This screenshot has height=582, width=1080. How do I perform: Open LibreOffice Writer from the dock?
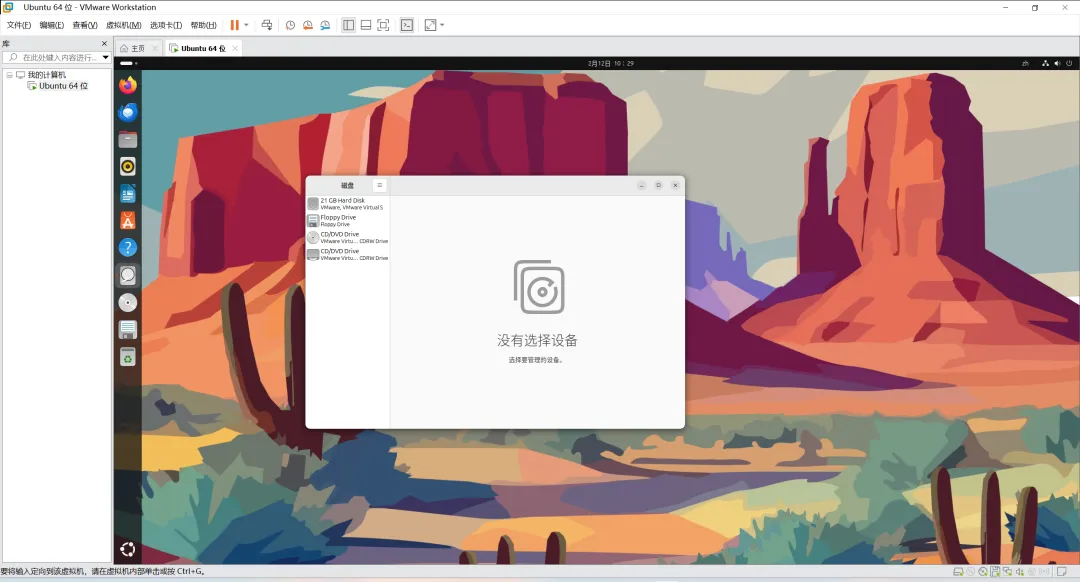coord(127,194)
